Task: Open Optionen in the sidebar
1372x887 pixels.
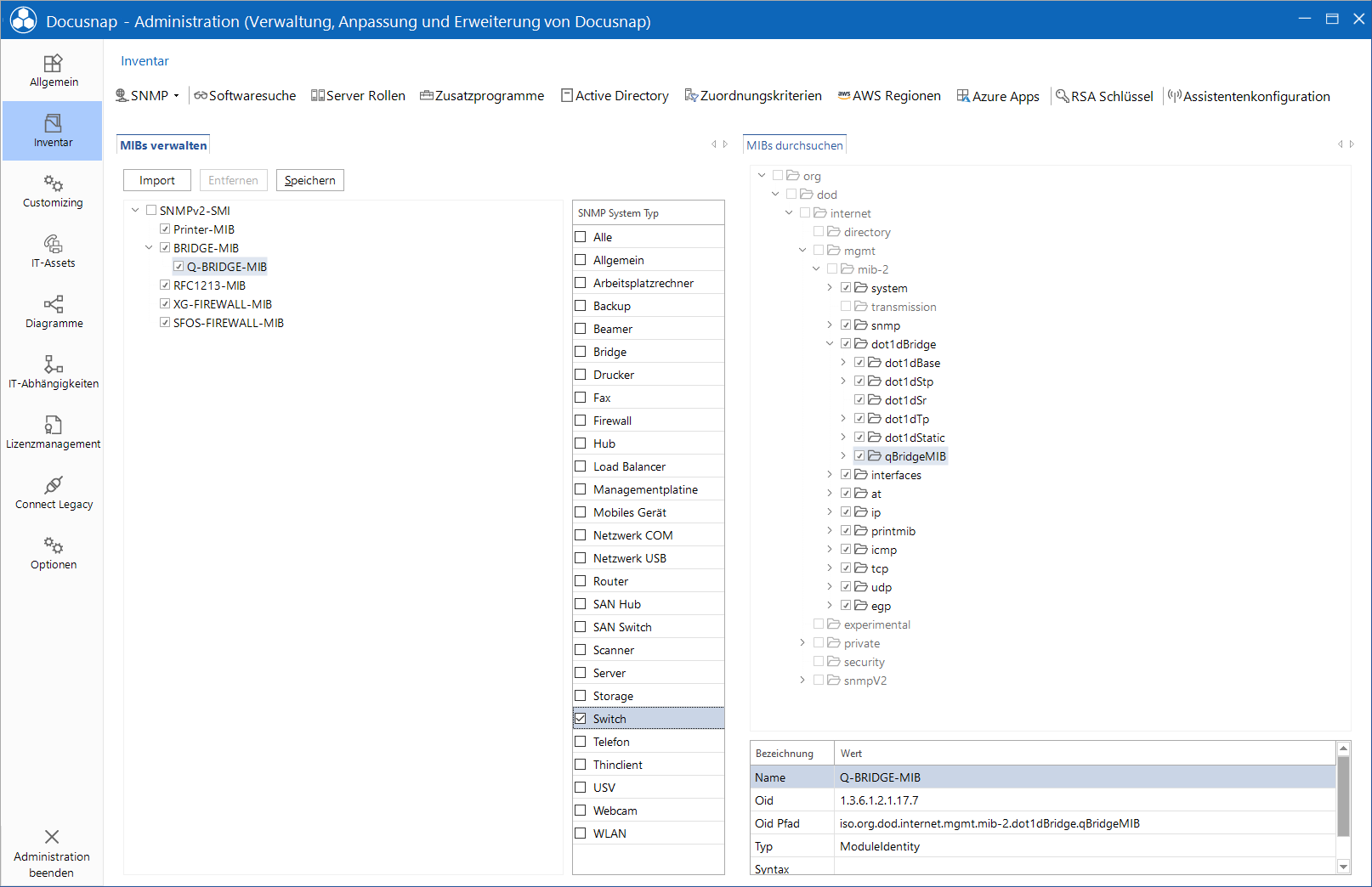Action: (x=53, y=553)
